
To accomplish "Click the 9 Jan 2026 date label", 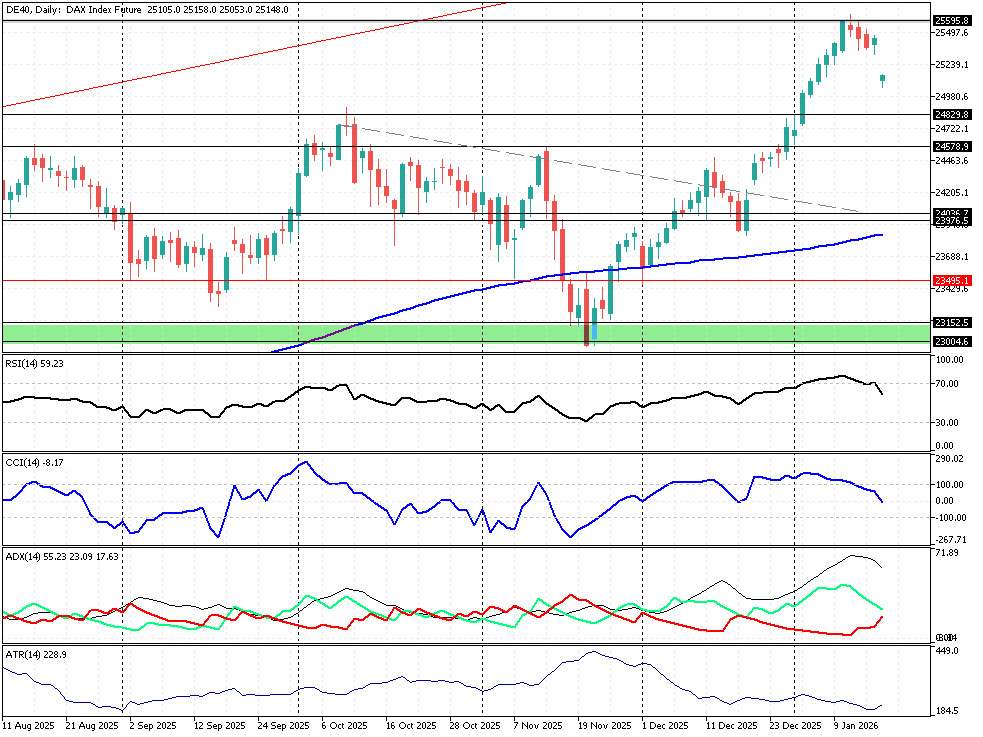I will pyautogui.click(x=856, y=724).
